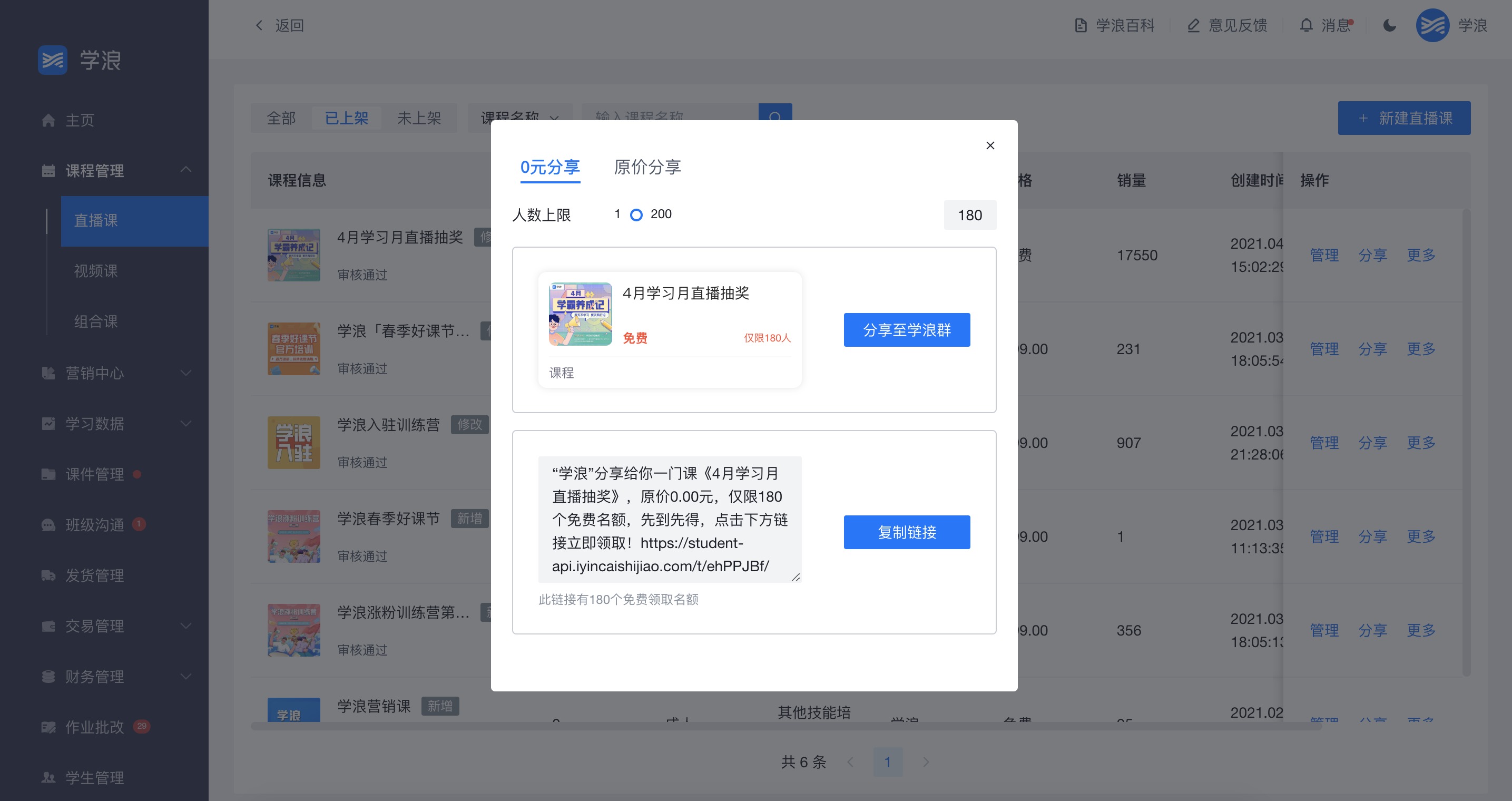Click 更多 for 学浪春季好课节 row
This screenshot has height=801, width=1512.
1421,537
